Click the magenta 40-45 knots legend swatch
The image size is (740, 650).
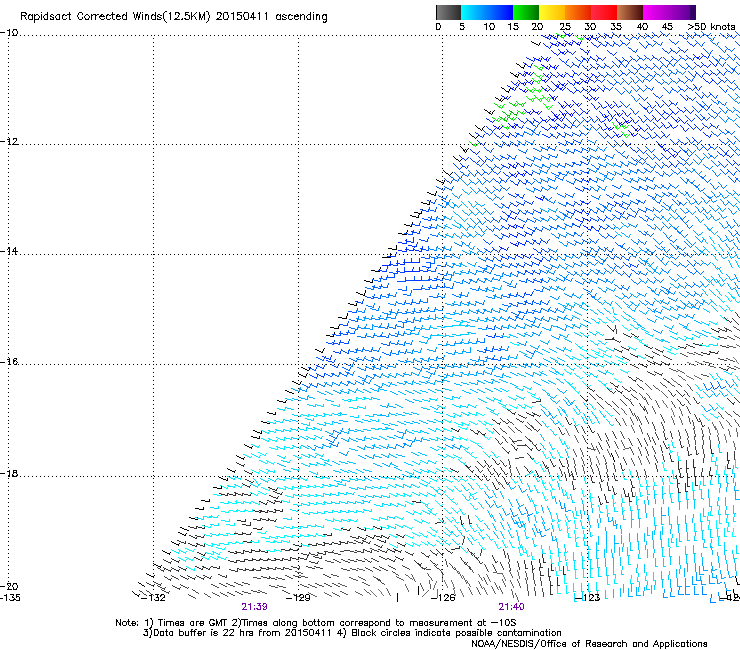[656, 12]
